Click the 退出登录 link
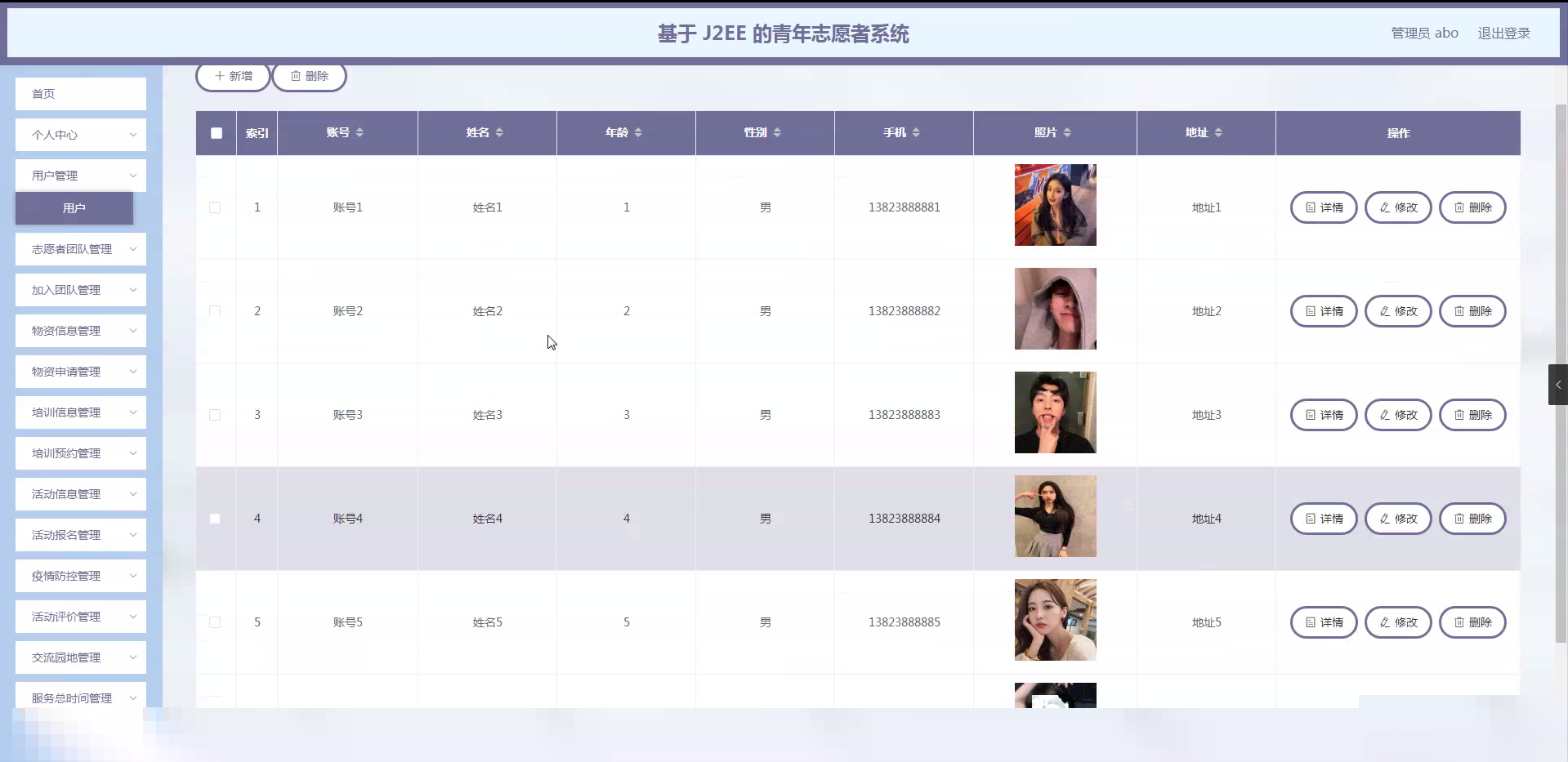 click(x=1504, y=33)
